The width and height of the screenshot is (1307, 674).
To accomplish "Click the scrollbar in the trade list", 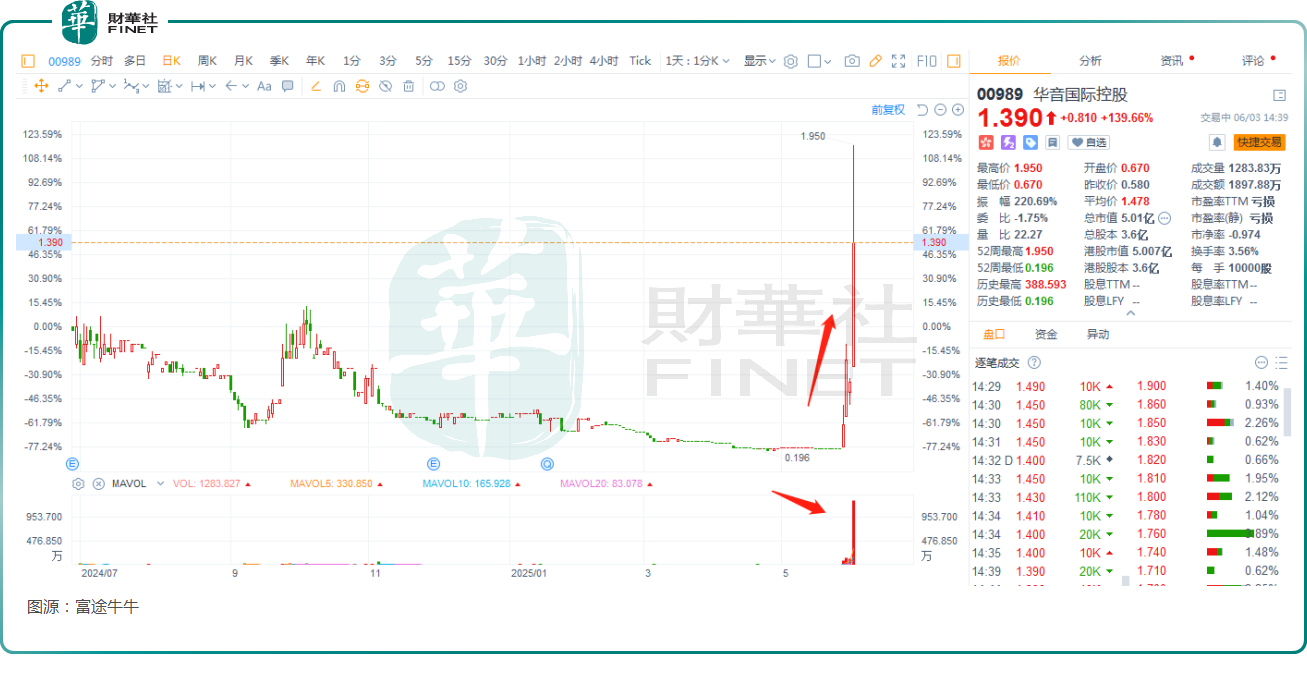I will click(x=1288, y=412).
